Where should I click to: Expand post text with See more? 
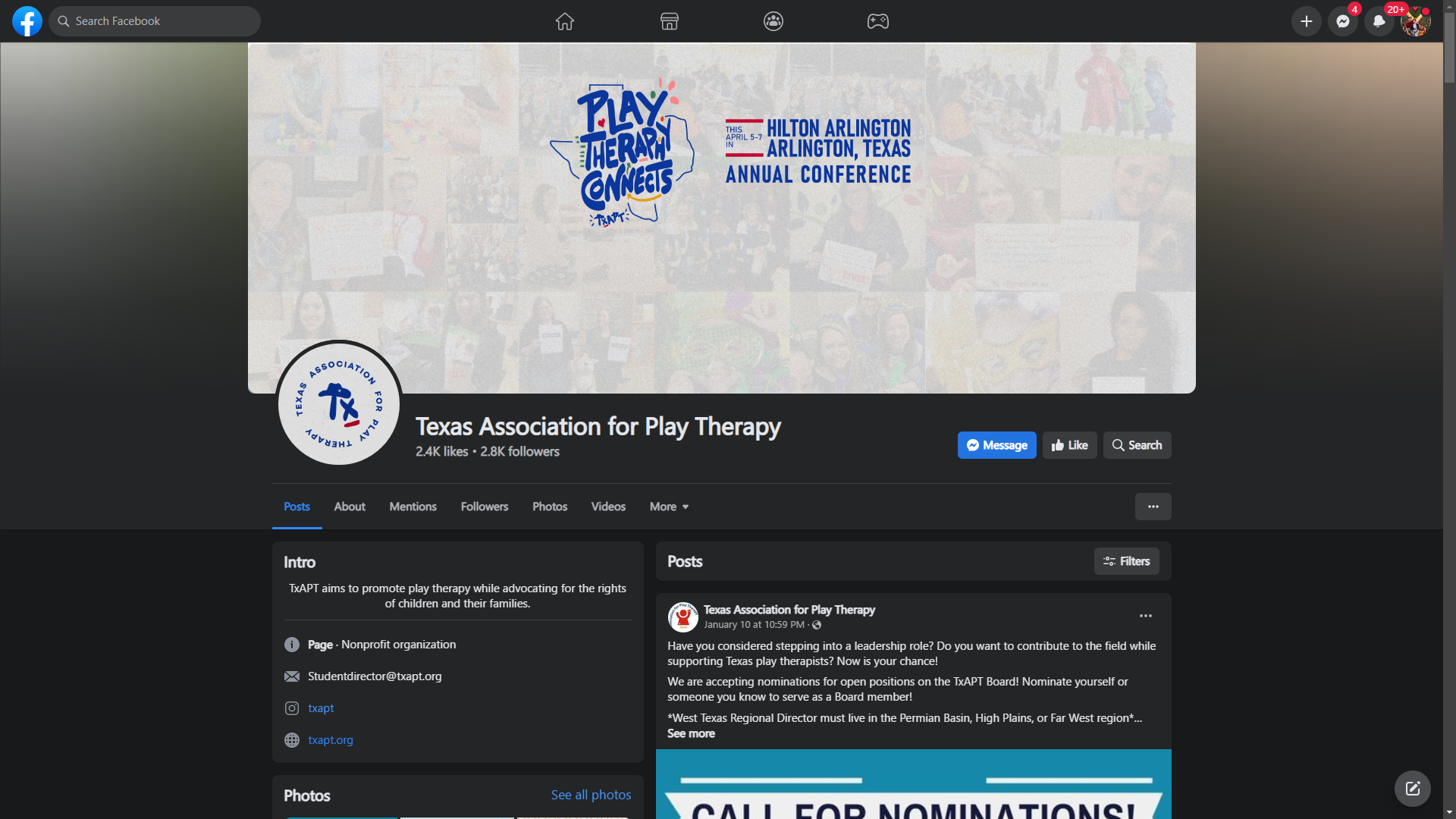(x=691, y=733)
